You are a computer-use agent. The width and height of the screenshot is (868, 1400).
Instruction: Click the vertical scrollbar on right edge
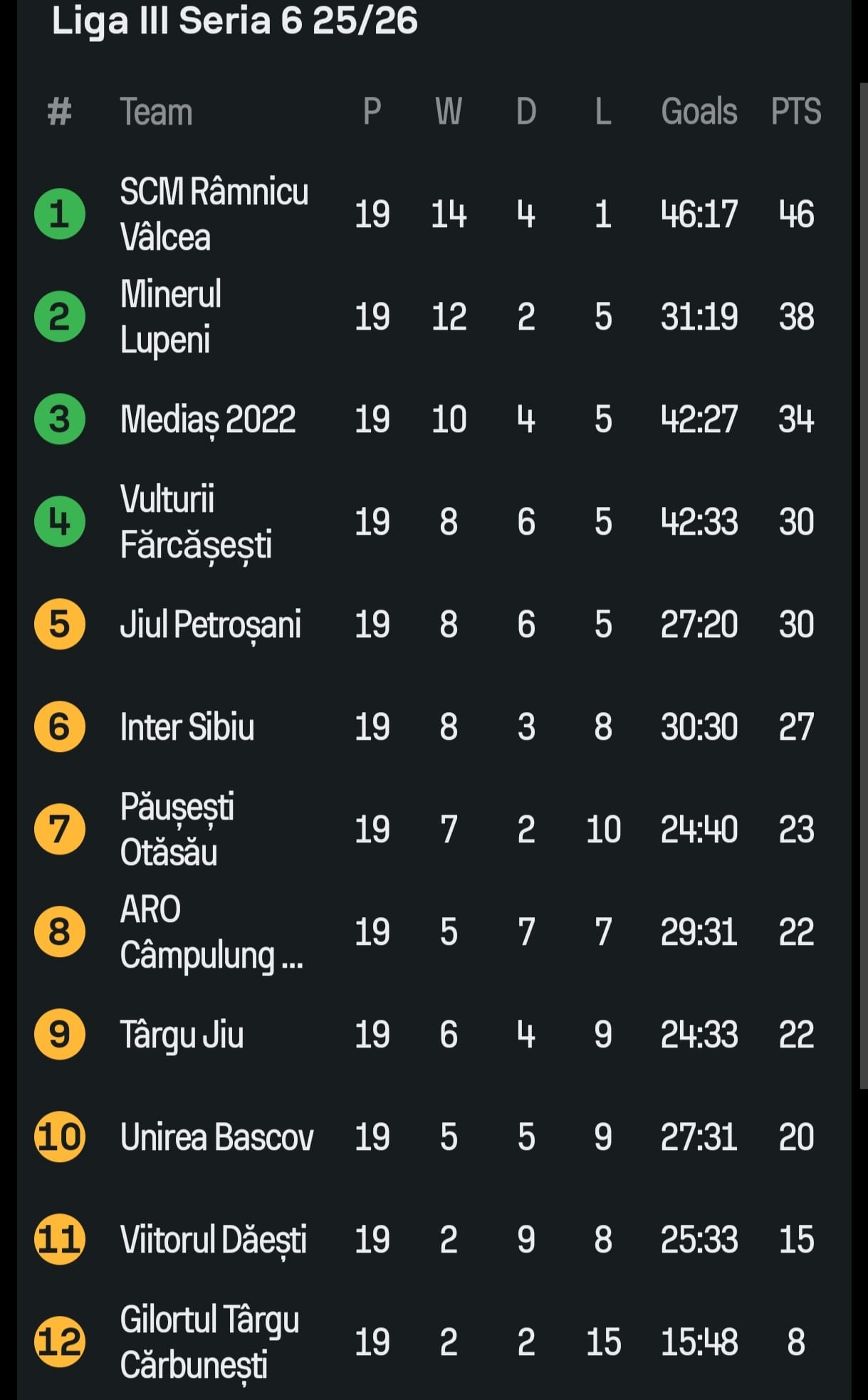coord(863,584)
